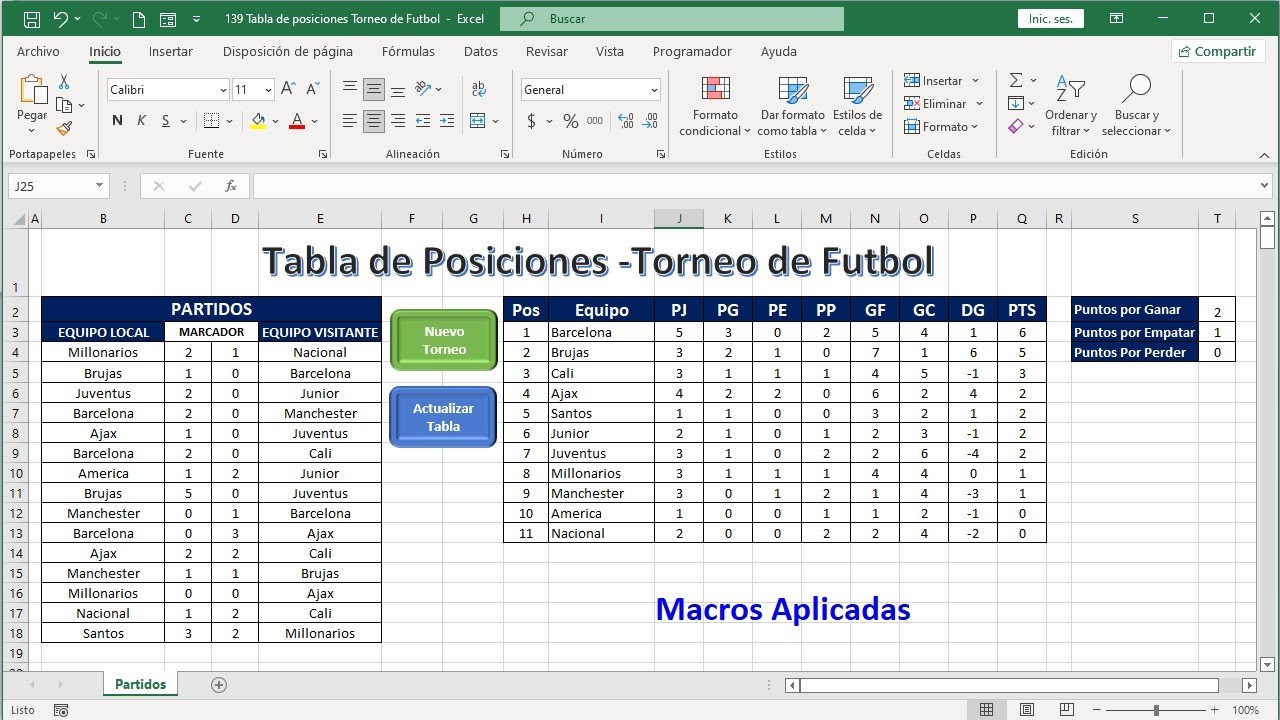Open the Name Box J25 dropdown
The width and height of the screenshot is (1280, 720).
99,186
